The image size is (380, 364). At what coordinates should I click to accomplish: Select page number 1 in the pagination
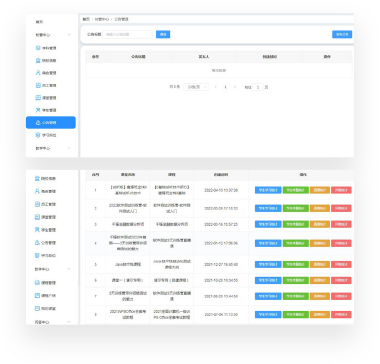pos(225,87)
